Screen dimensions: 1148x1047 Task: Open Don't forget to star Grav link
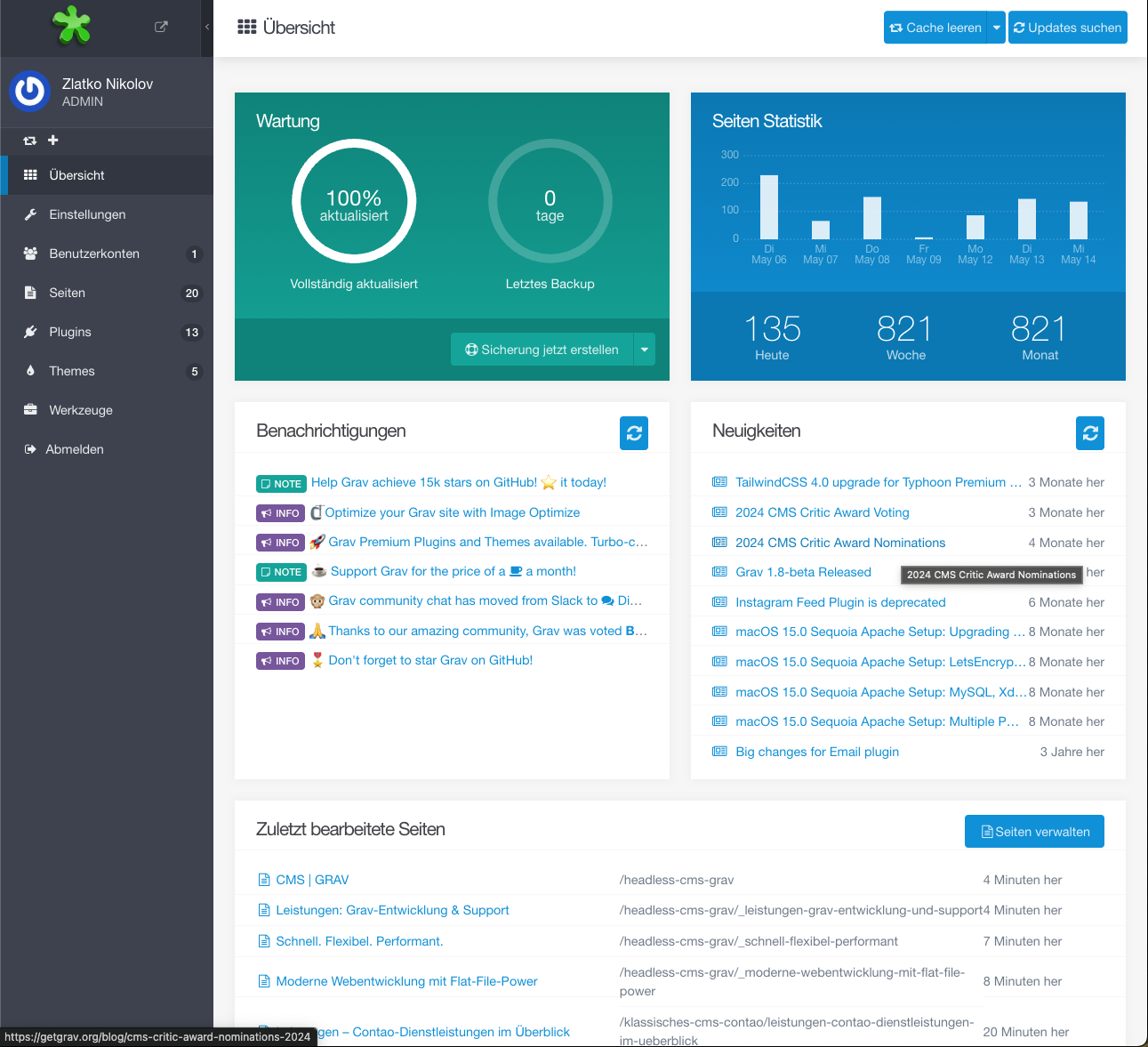(x=430, y=660)
